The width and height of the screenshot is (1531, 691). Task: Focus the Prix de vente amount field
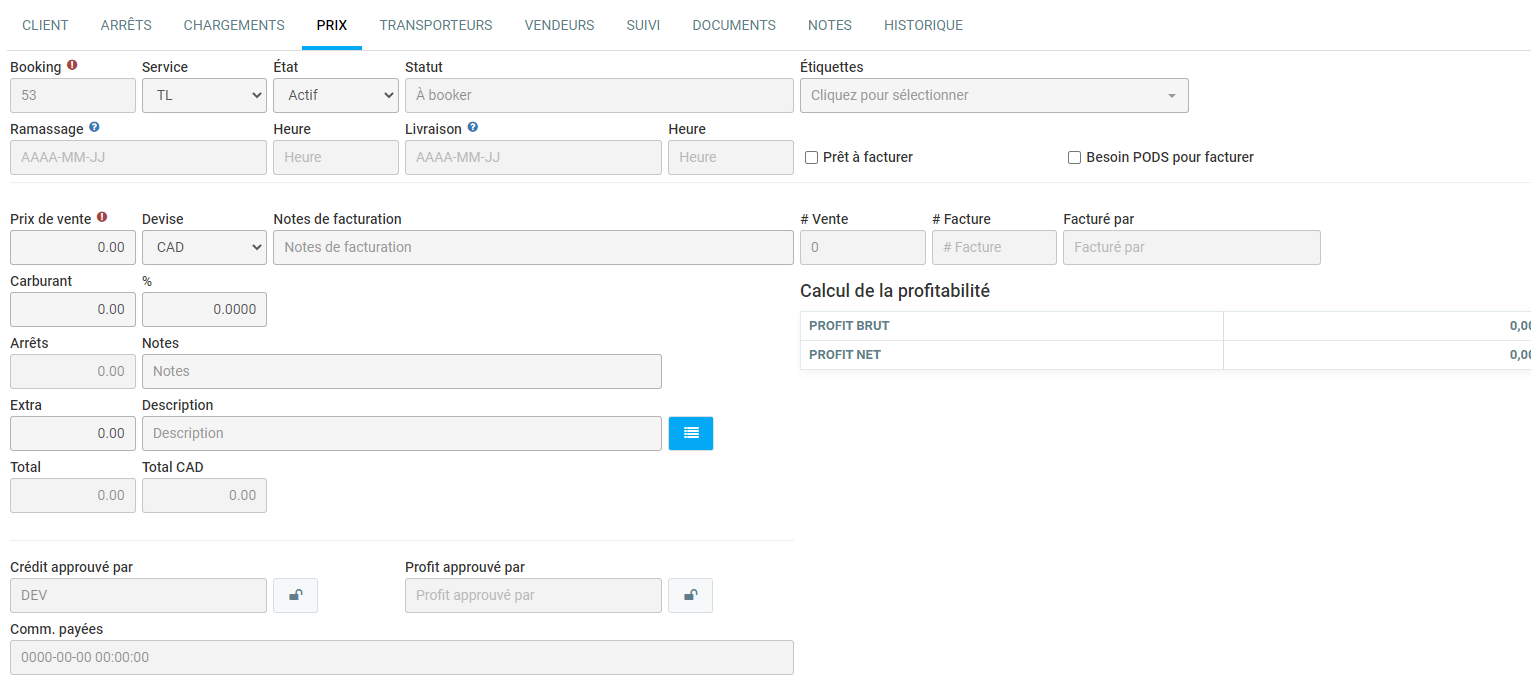[x=72, y=247]
